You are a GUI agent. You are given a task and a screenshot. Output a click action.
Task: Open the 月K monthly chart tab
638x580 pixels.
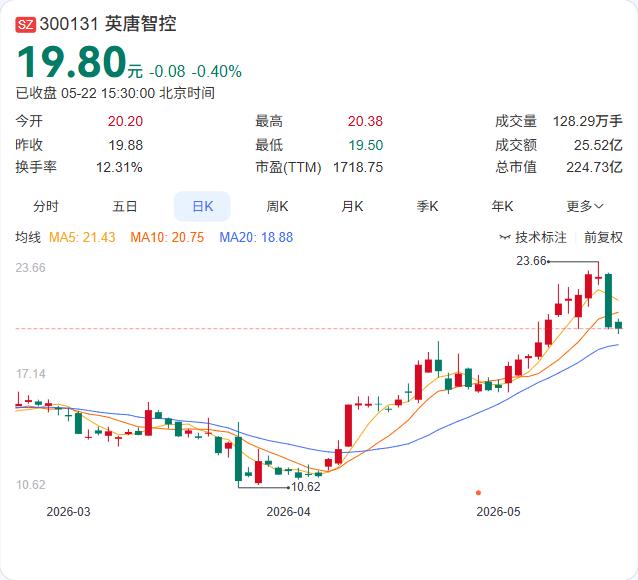click(352, 206)
